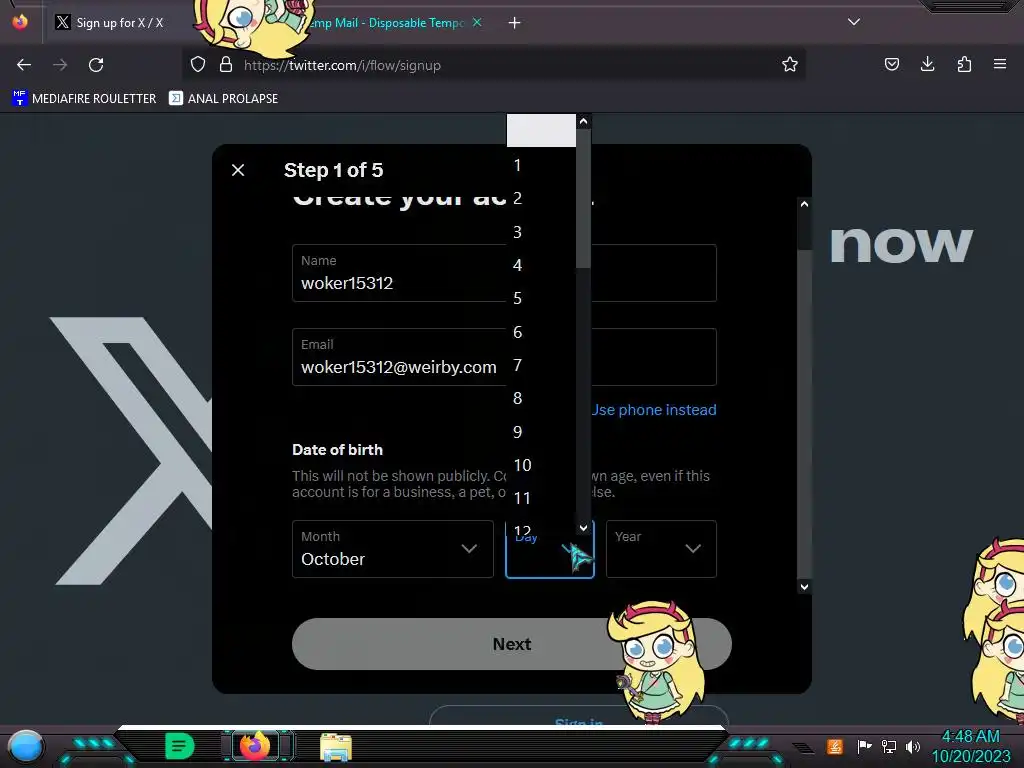Open the Year dropdown
Viewport: 1024px width, 768px height.
(x=661, y=549)
